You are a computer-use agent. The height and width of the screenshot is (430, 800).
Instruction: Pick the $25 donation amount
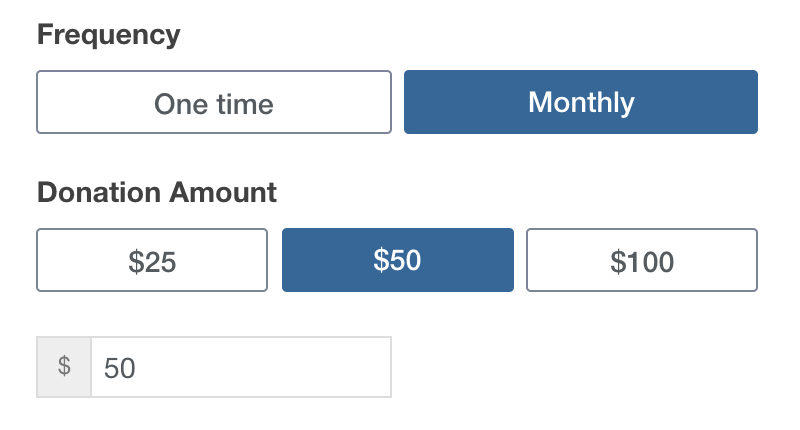coord(152,261)
